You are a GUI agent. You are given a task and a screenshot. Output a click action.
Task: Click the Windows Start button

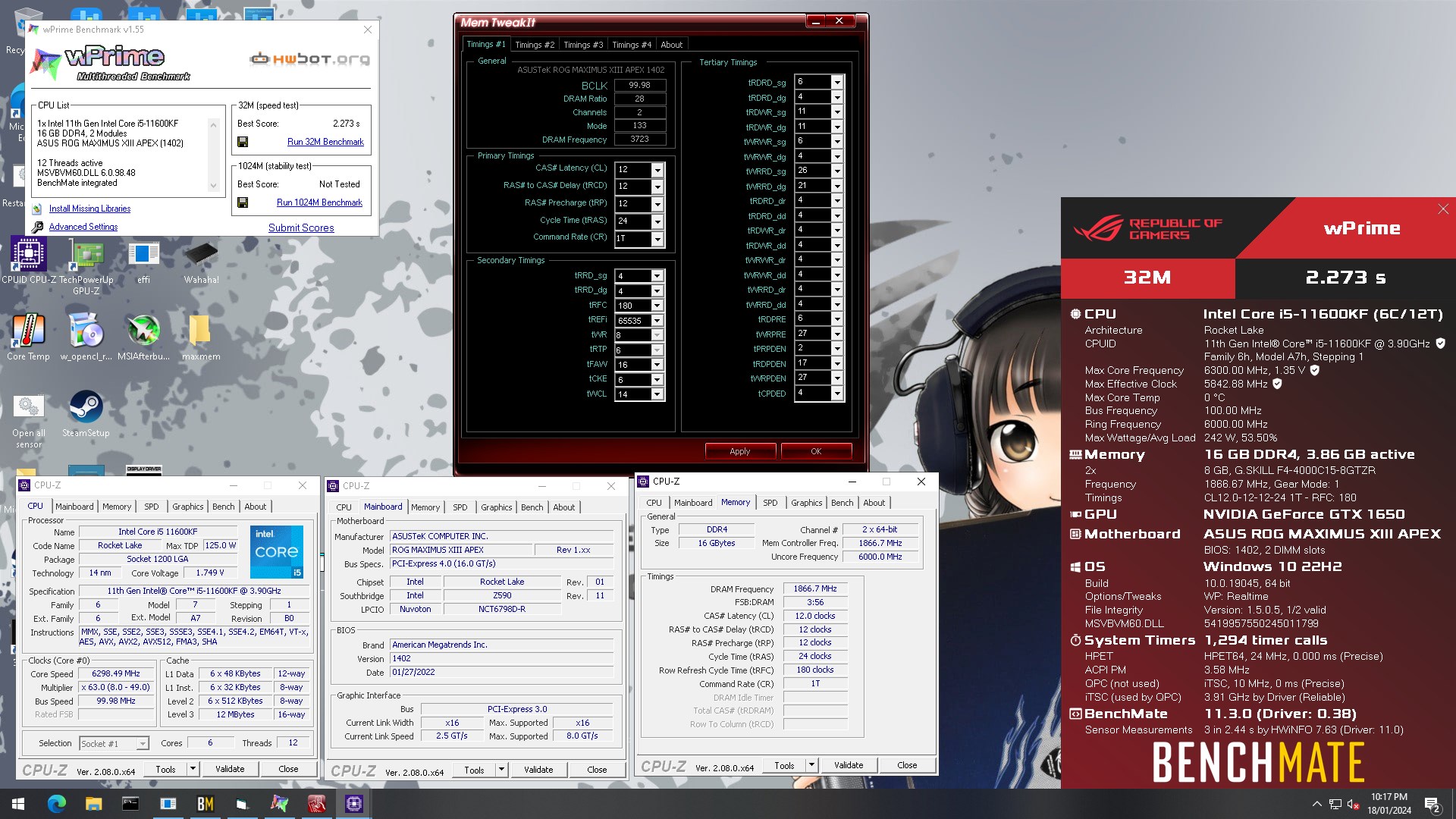click(x=18, y=804)
